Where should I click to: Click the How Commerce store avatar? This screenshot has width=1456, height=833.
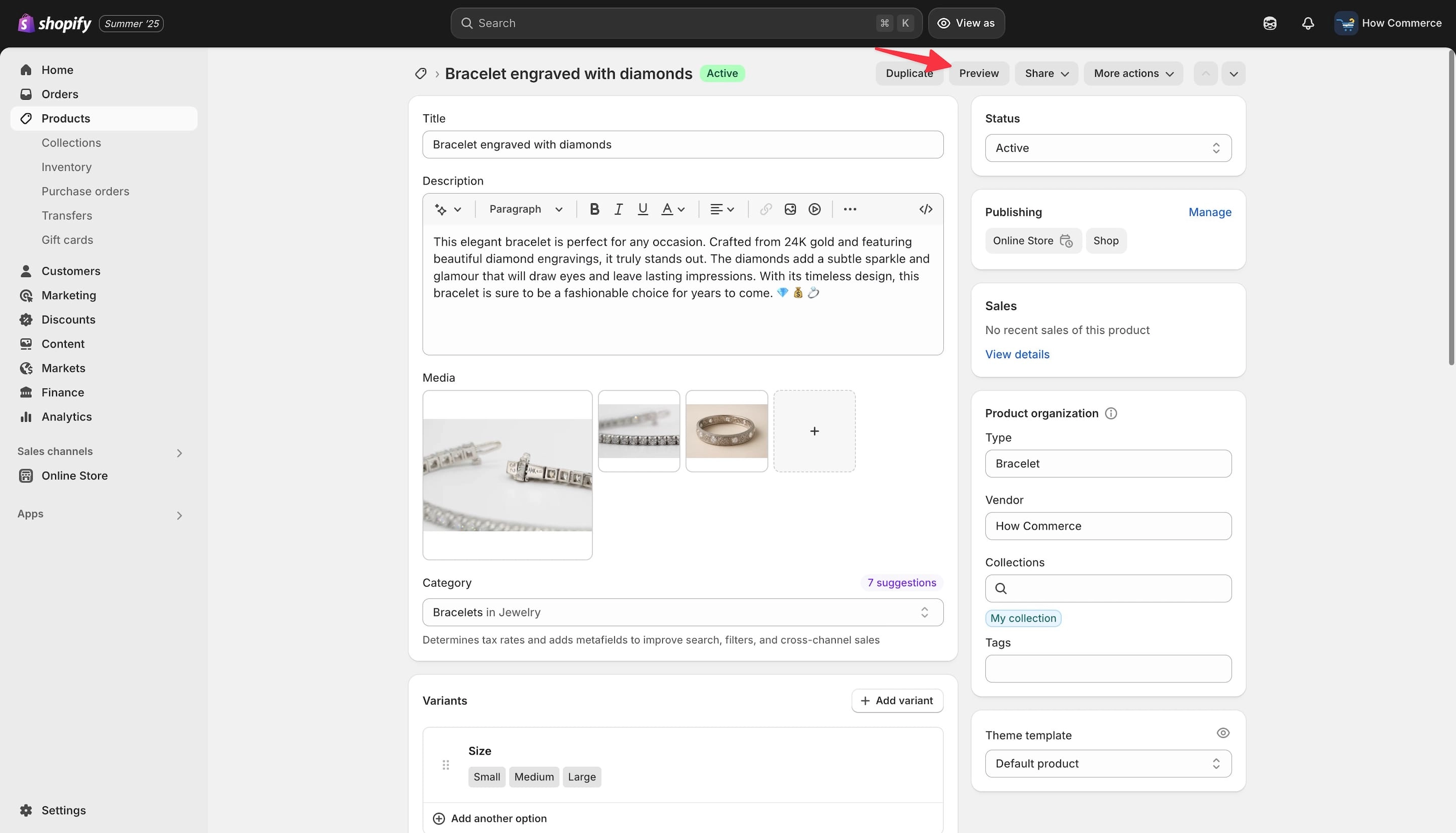pyautogui.click(x=1346, y=23)
